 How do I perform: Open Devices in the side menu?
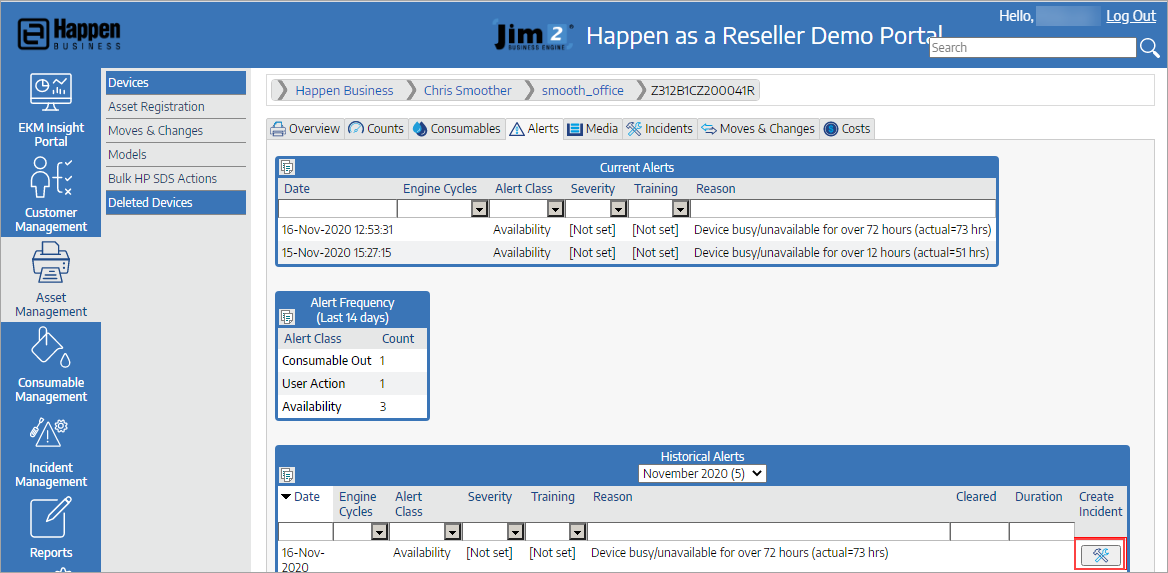176,83
